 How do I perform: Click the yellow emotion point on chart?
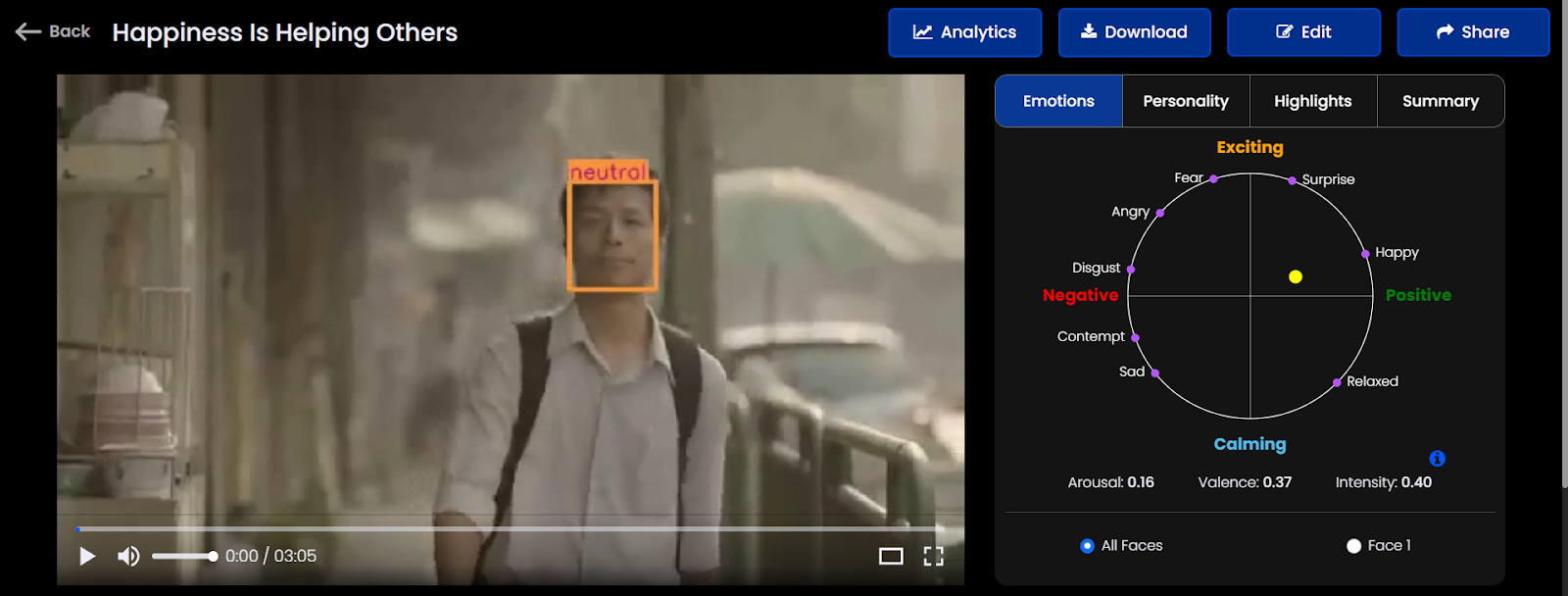[x=1296, y=277]
